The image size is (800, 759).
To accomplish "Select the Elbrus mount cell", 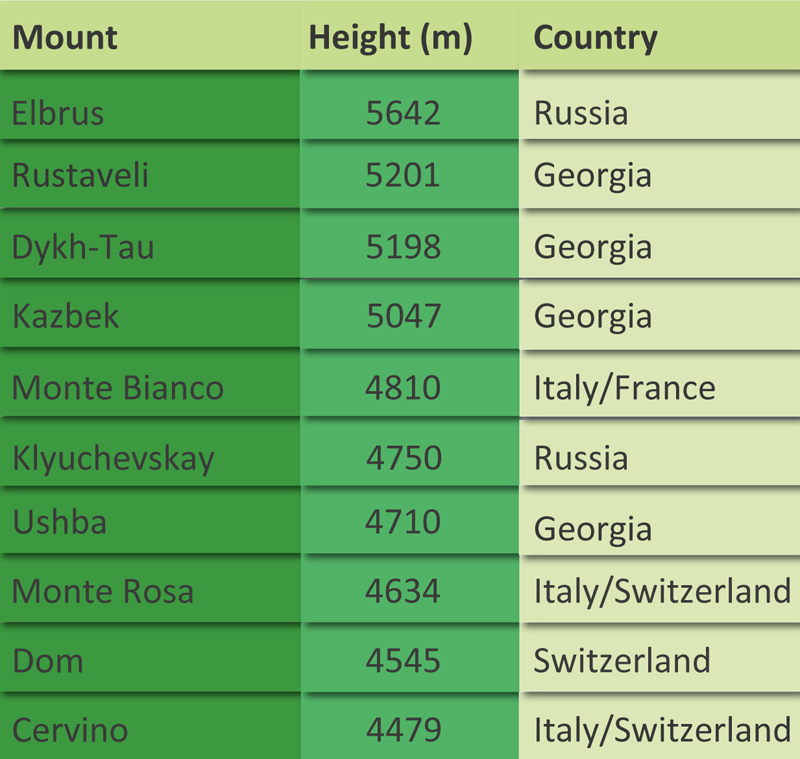I will 58,112.
